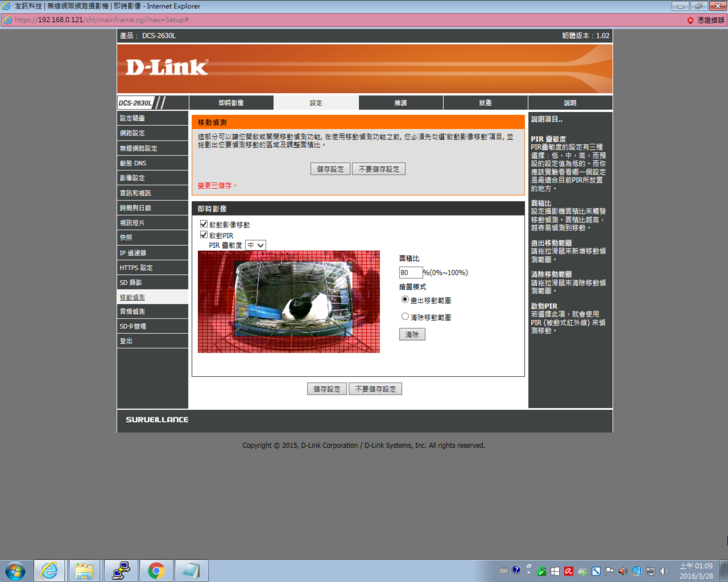This screenshot has width=728, height=582.
Task: Toggle the 啟動PIR checkbox
Action: [x=203, y=235]
